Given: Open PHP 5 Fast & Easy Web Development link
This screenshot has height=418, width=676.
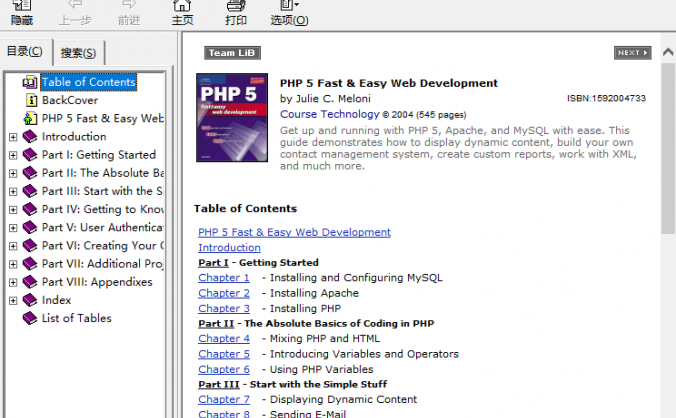Looking at the screenshot, I should pyautogui.click(x=294, y=232).
